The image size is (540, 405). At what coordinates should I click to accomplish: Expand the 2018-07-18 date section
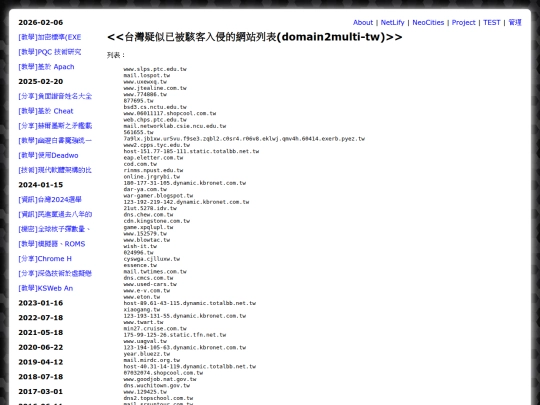pyautogui.click(x=41, y=377)
